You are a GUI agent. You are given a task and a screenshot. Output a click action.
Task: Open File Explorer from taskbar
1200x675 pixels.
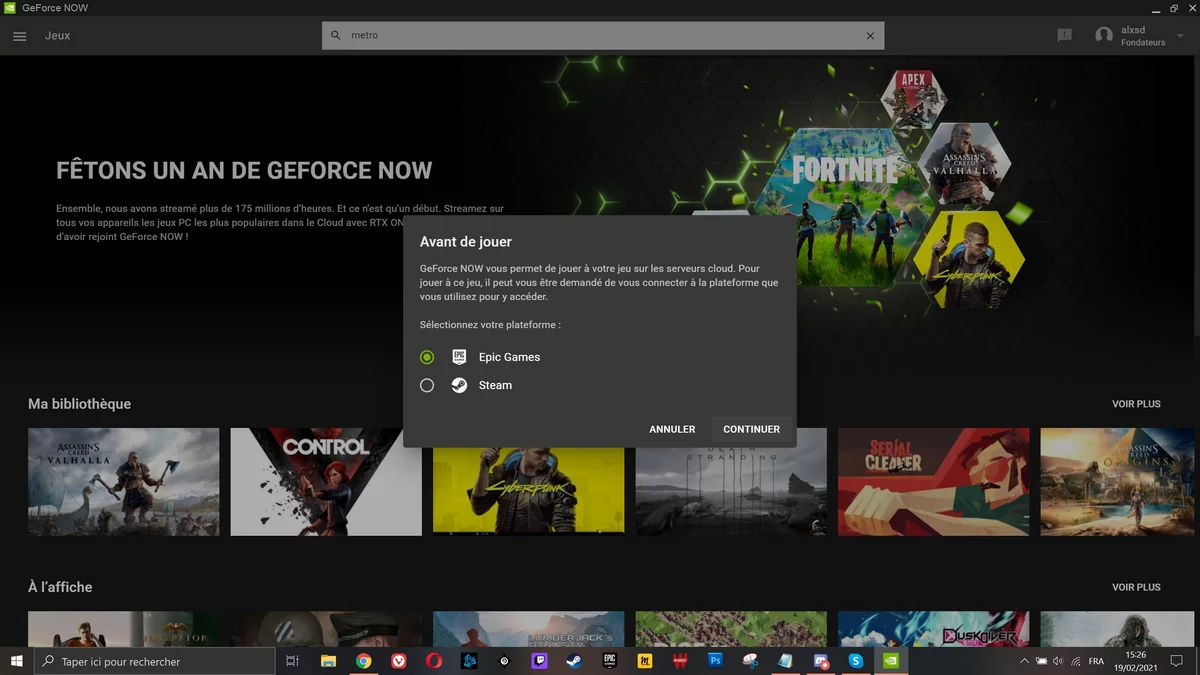pyautogui.click(x=328, y=661)
